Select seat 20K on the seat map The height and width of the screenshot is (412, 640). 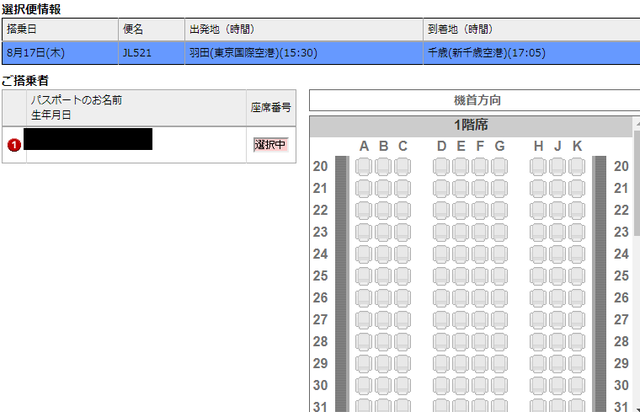(577, 167)
